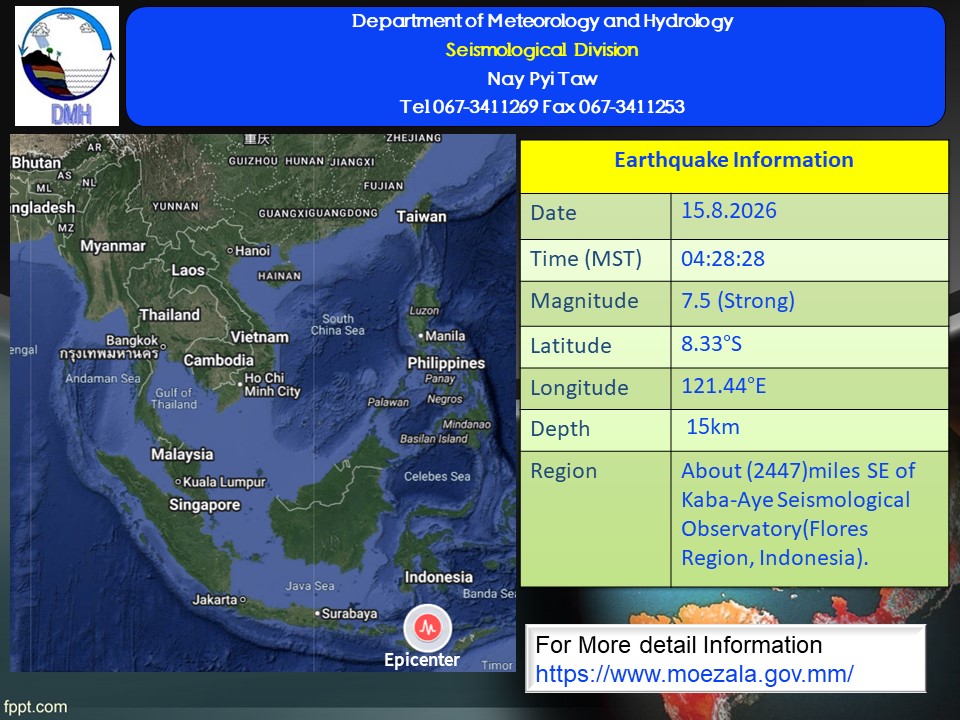Select the time value 04:28:28
Viewport: 960px width, 720px height.
tap(722, 259)
